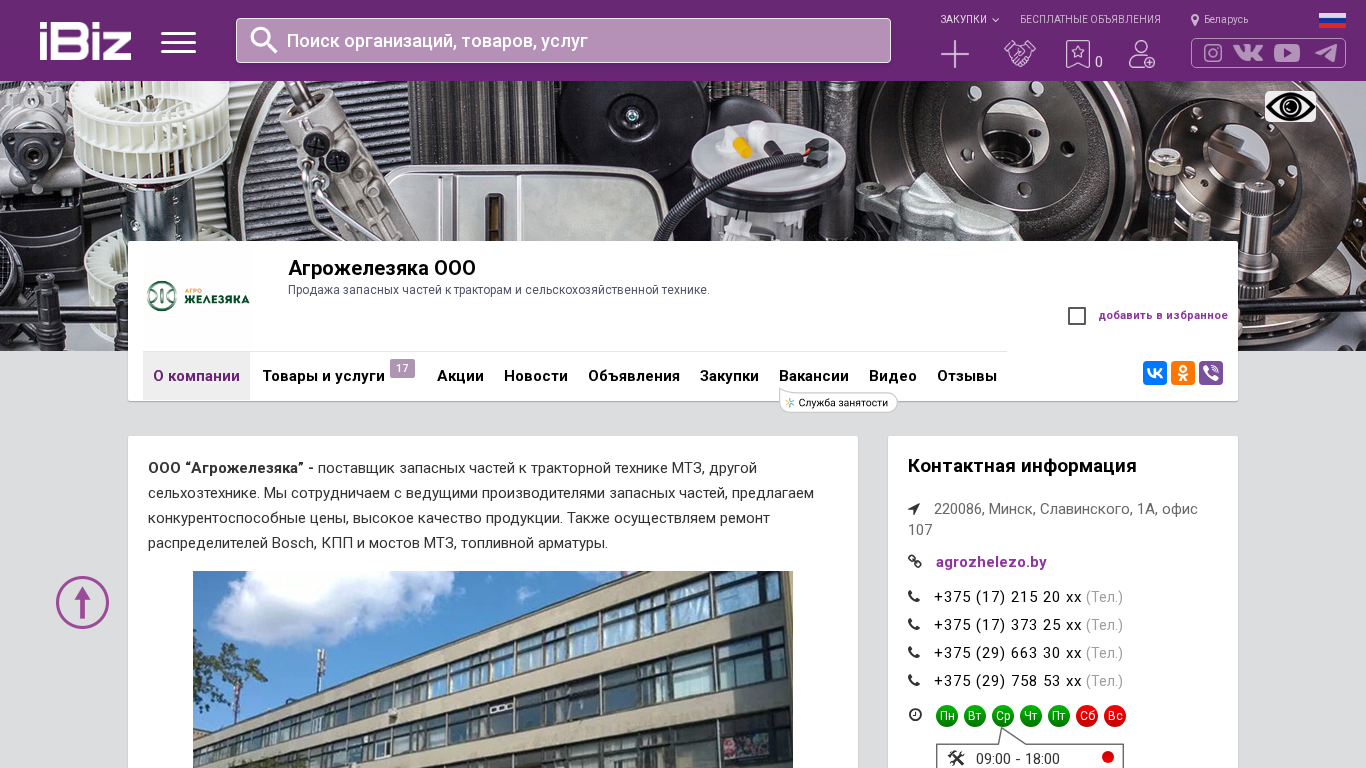The width and height of the screenshot is (1366, 768).
Task: Click the 'Служба занятости' badge
Action: 838,402
